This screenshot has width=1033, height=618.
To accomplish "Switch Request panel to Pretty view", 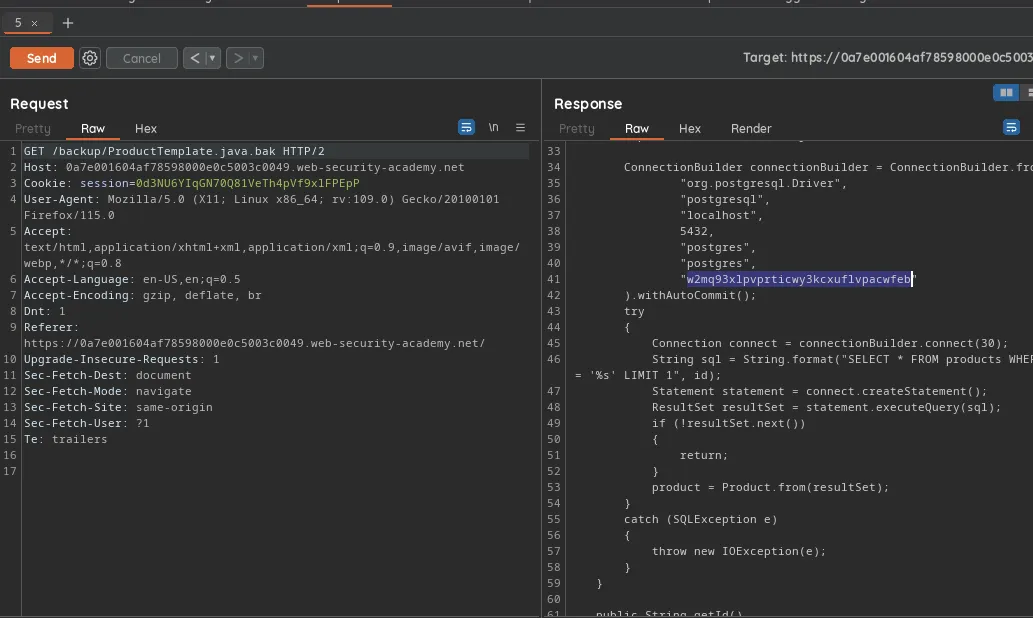I will coord(33,128).
